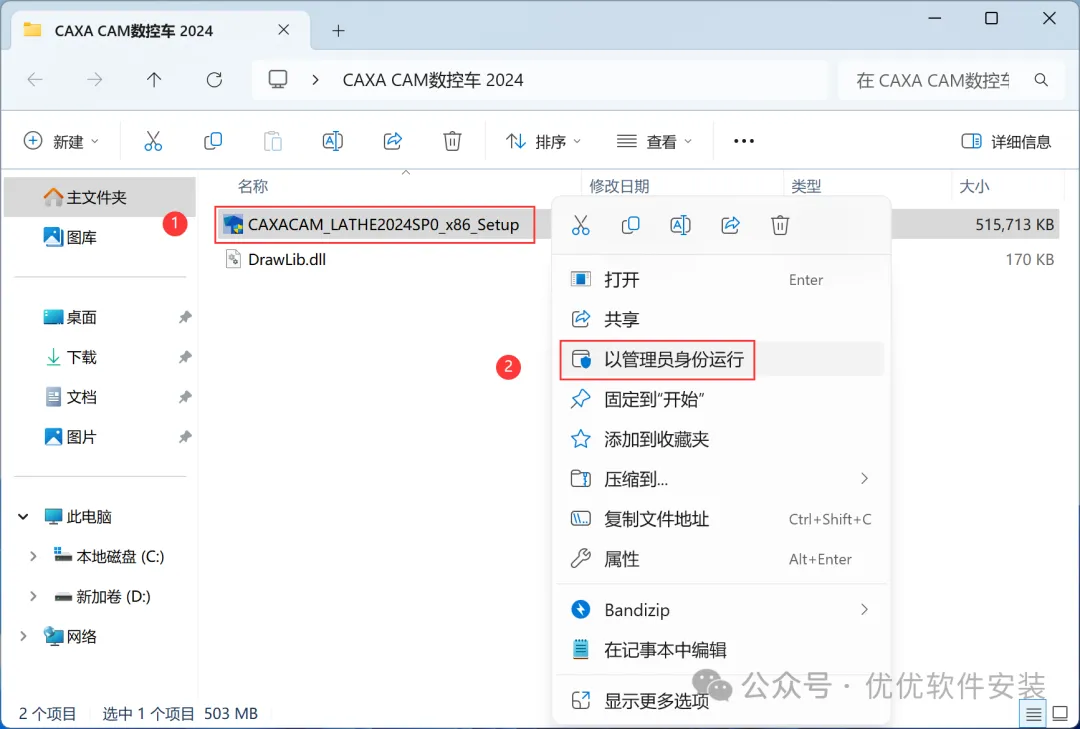Click the This PC monitor icon in the address bar

point(278,80)
